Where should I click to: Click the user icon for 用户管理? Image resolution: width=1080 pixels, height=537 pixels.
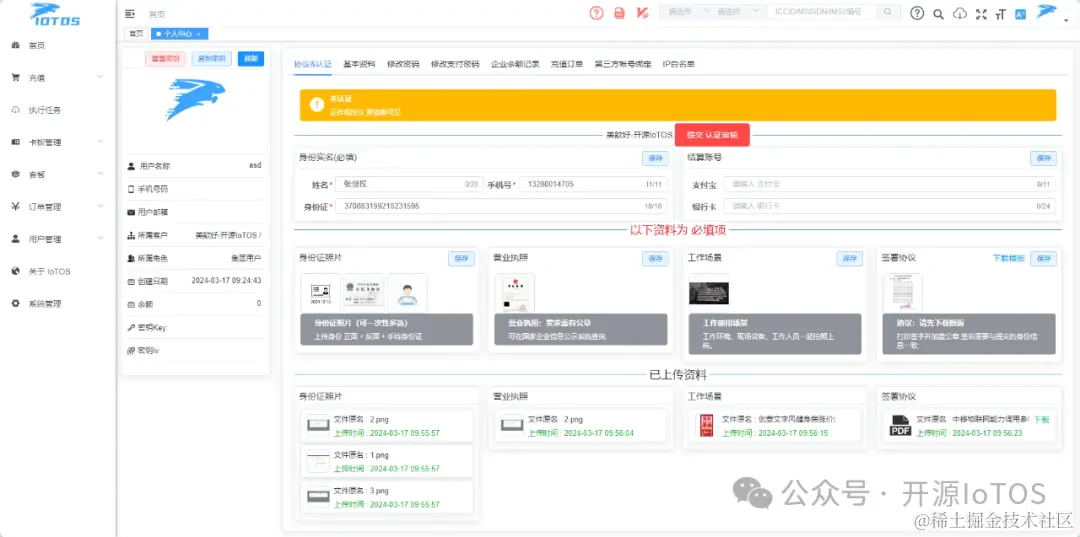coord(15,239)
